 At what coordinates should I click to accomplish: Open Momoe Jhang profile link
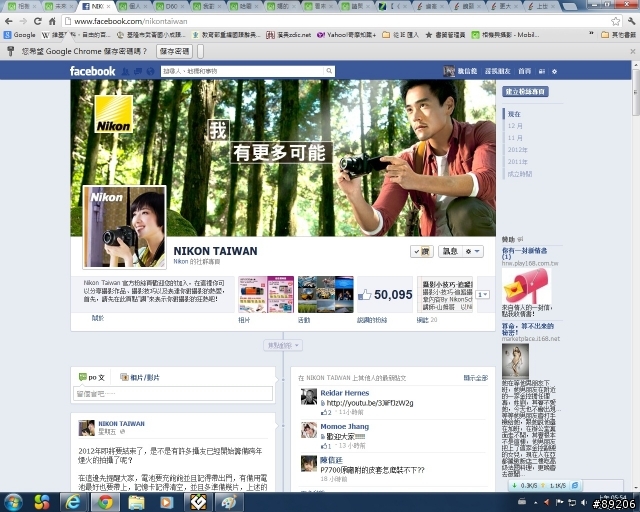(344, 426)
